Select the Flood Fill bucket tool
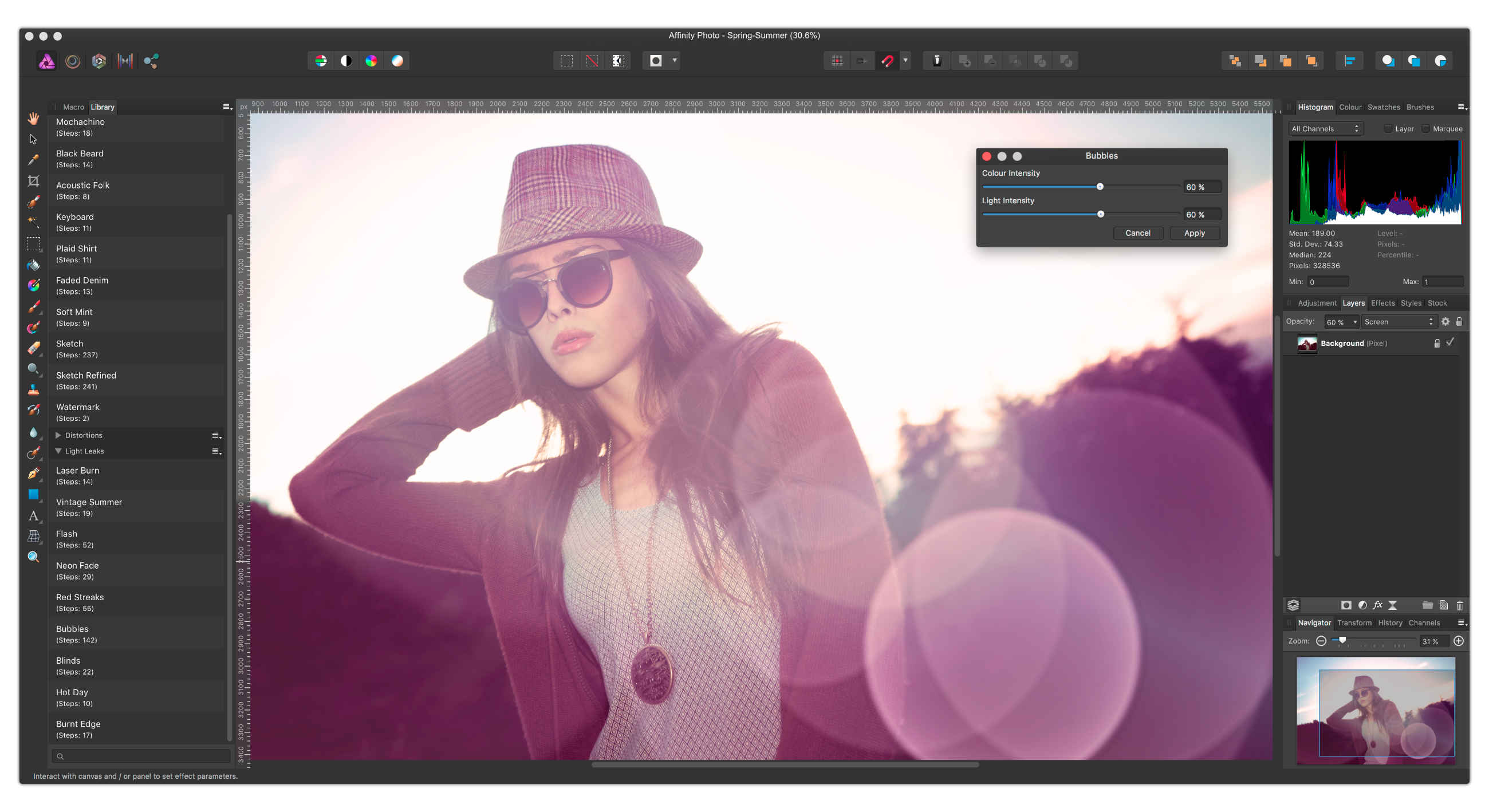 click(34, 265)
